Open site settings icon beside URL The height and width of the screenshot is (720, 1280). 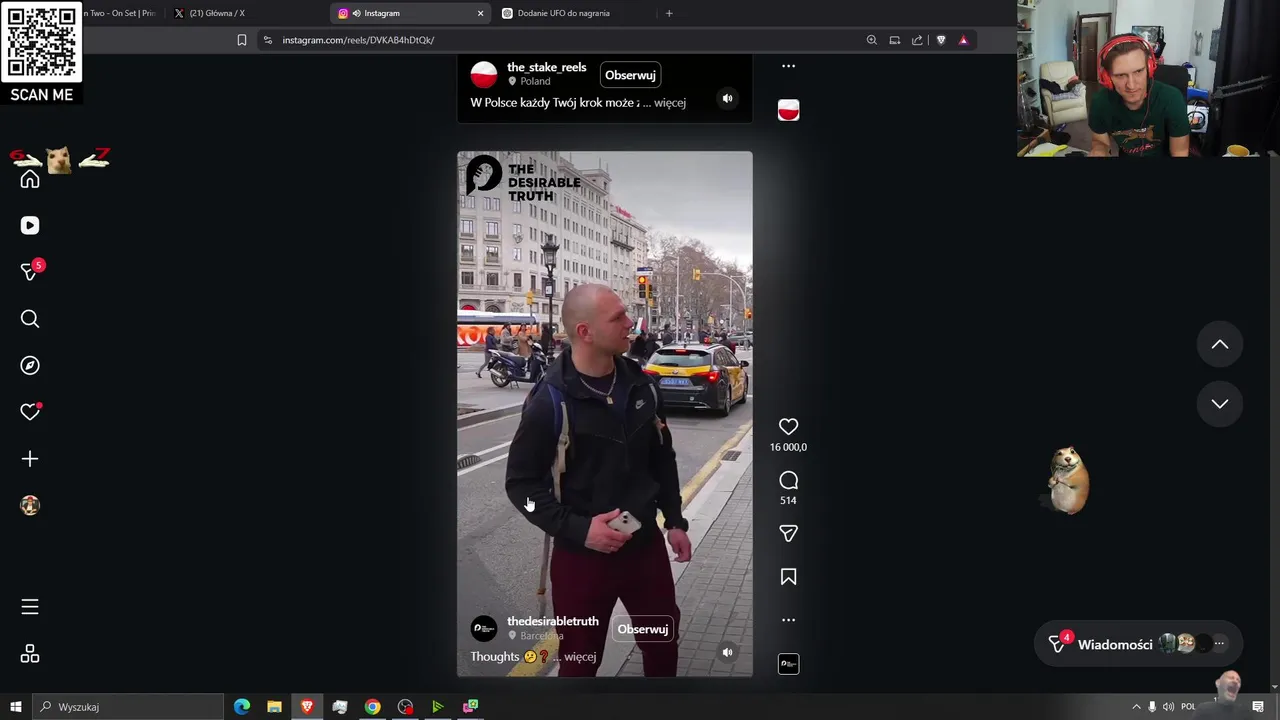[267, 40]
